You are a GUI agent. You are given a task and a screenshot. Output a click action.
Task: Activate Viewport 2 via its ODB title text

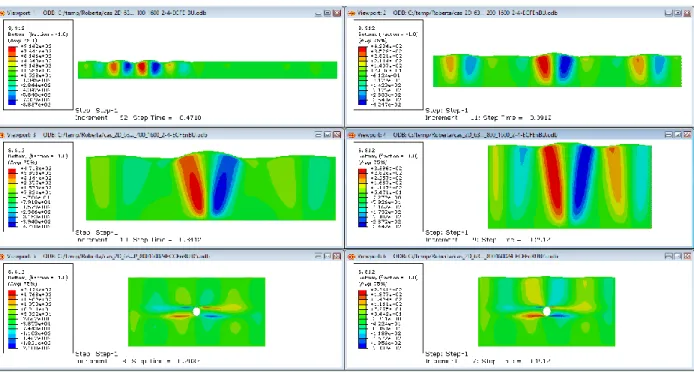(x=475, y=13)
